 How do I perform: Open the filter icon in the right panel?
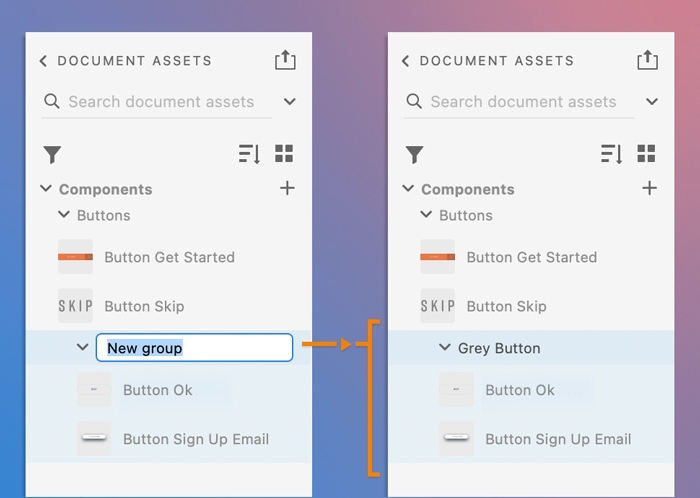click(x=414, y=154)
